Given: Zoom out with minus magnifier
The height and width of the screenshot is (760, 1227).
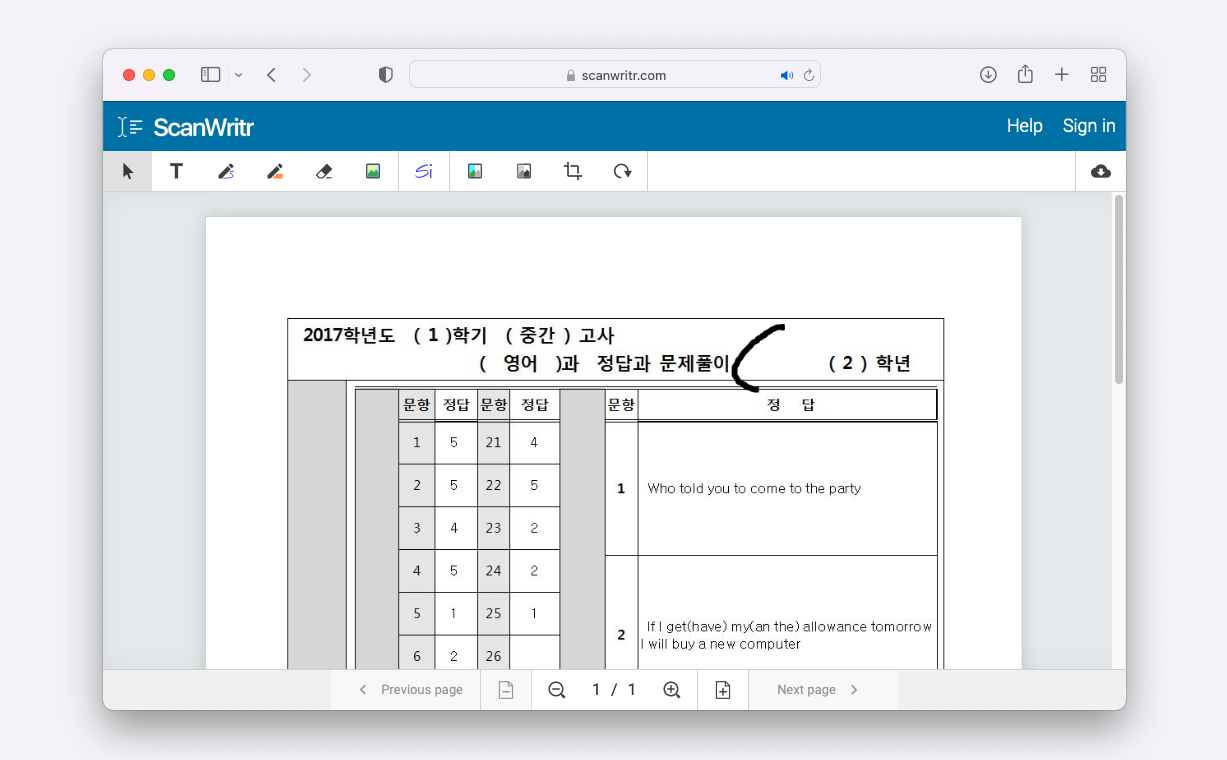Looking at the screenshot, I should coord(557,690).
